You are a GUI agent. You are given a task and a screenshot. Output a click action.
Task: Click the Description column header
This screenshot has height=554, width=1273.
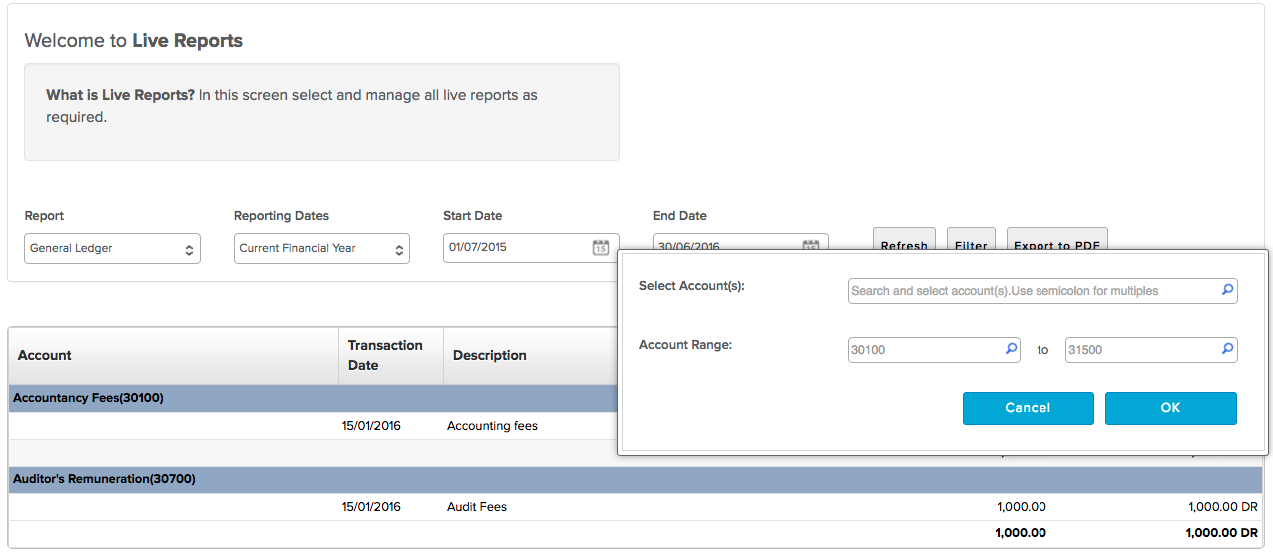point(490,355)
